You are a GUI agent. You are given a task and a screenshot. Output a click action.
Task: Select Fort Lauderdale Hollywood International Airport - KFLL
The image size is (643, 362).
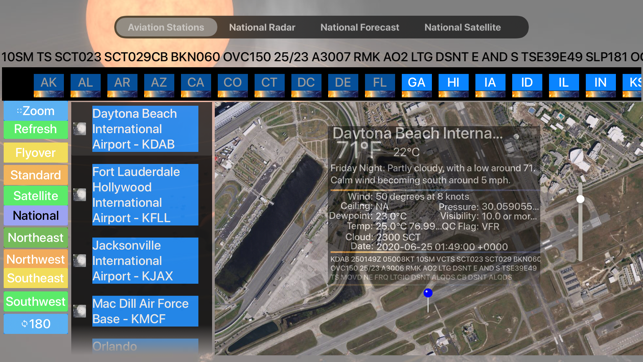click(x=145, y=195)
